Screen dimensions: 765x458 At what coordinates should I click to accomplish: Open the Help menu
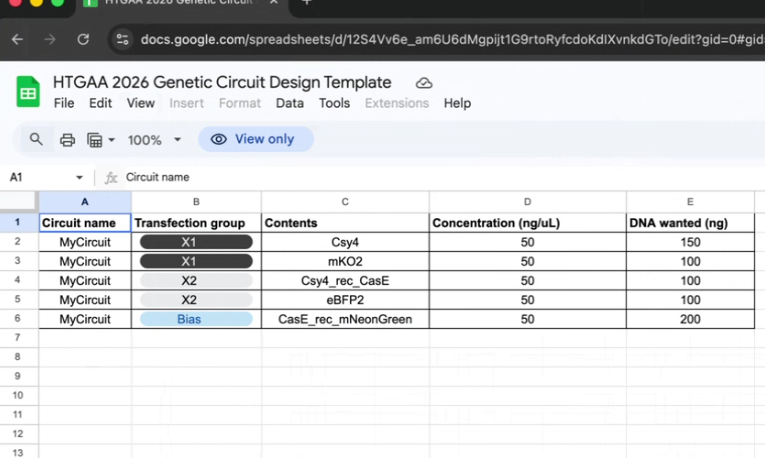457,103
